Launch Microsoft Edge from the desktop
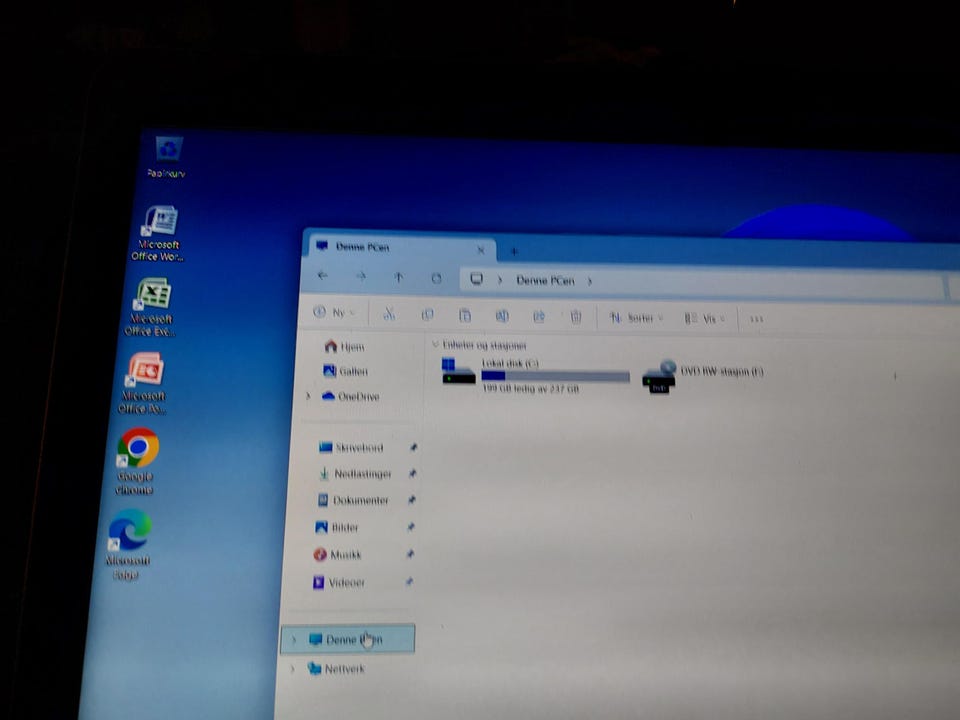Image resolution: width=960 pixels, height=720 pixels. (x=128, y=544)
